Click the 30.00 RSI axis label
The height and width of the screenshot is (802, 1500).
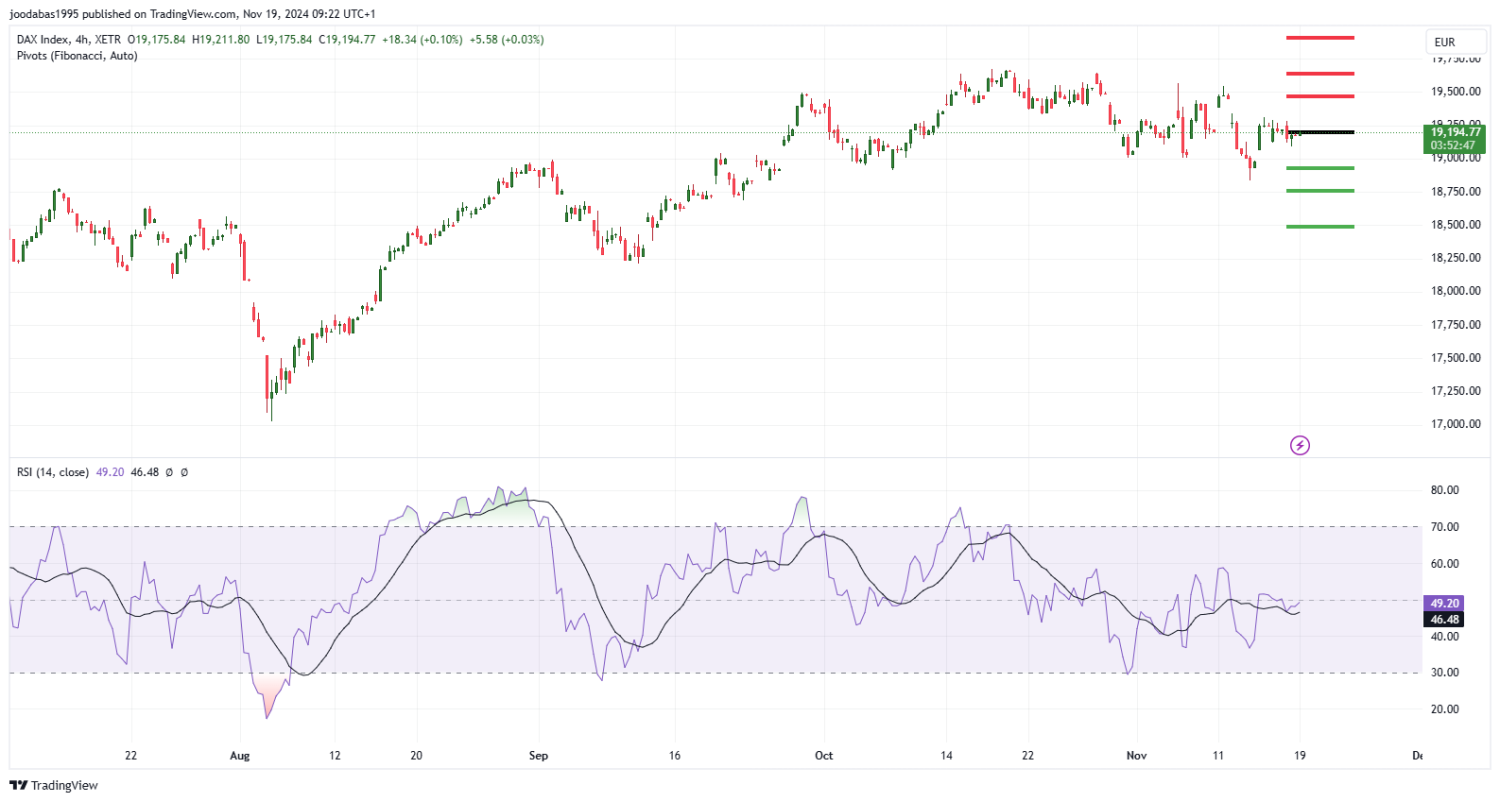click(x=1445, y=673)
